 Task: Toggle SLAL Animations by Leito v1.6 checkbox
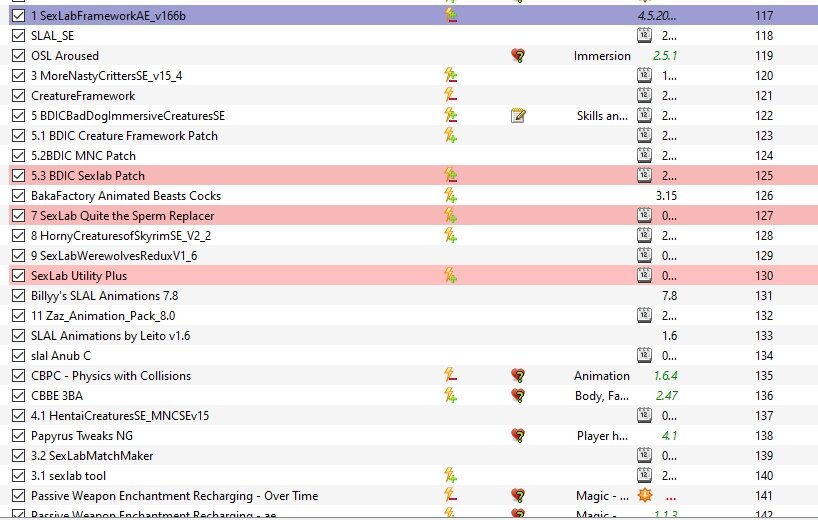[18, 335]
